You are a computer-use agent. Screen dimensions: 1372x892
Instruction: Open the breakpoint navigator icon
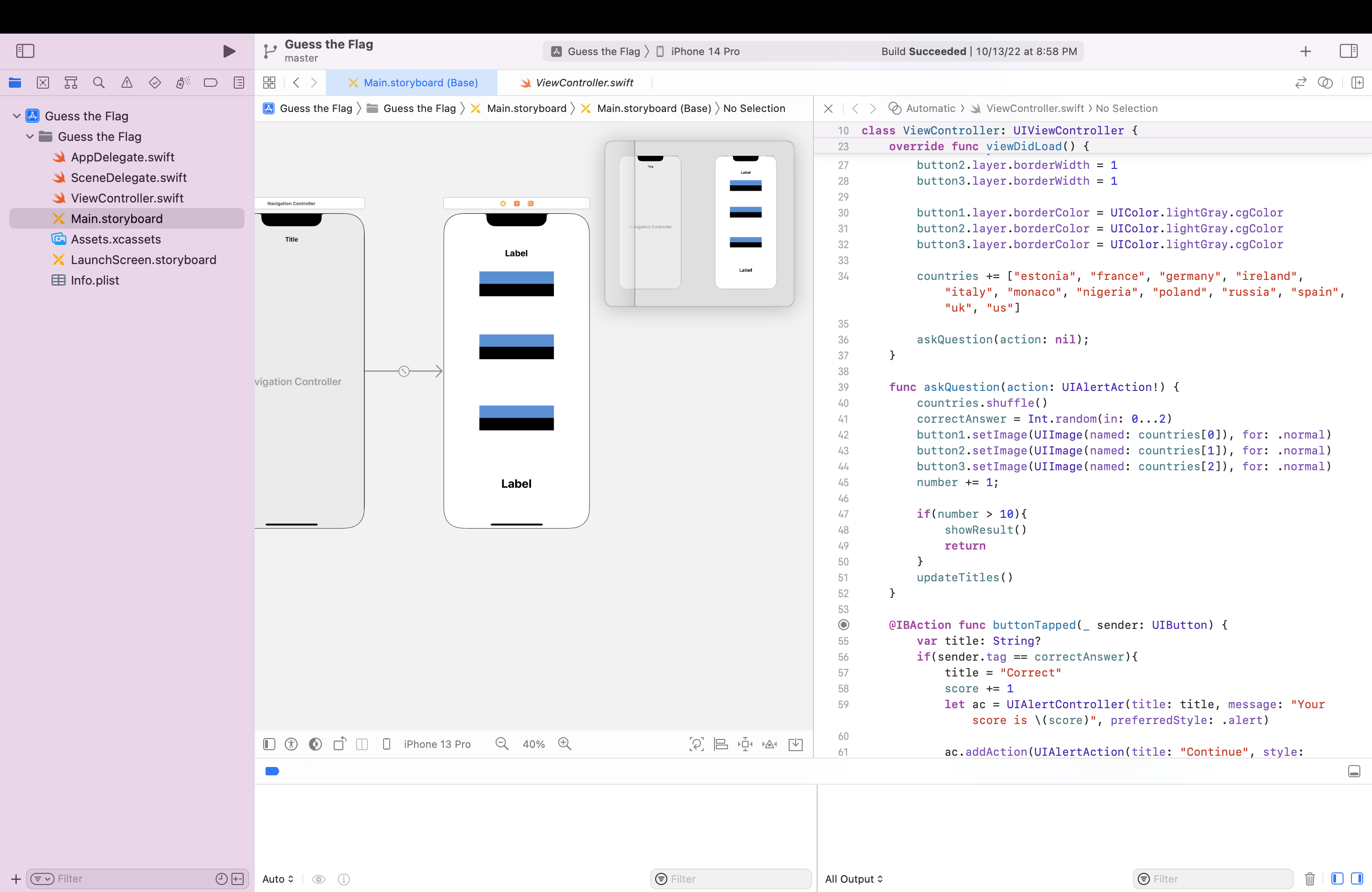tap(210, 83)
